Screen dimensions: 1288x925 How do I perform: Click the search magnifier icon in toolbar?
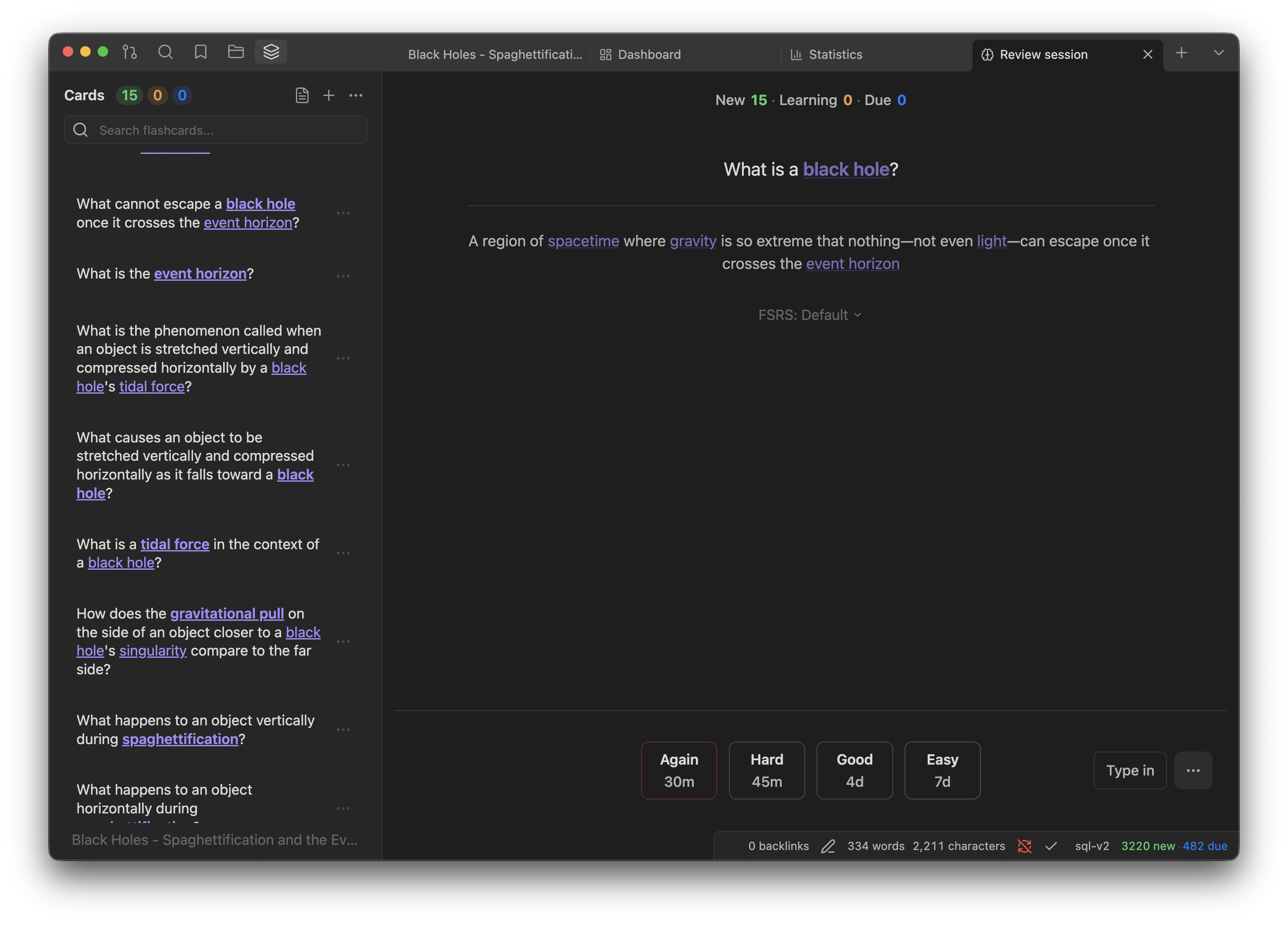tap(165, 52)
